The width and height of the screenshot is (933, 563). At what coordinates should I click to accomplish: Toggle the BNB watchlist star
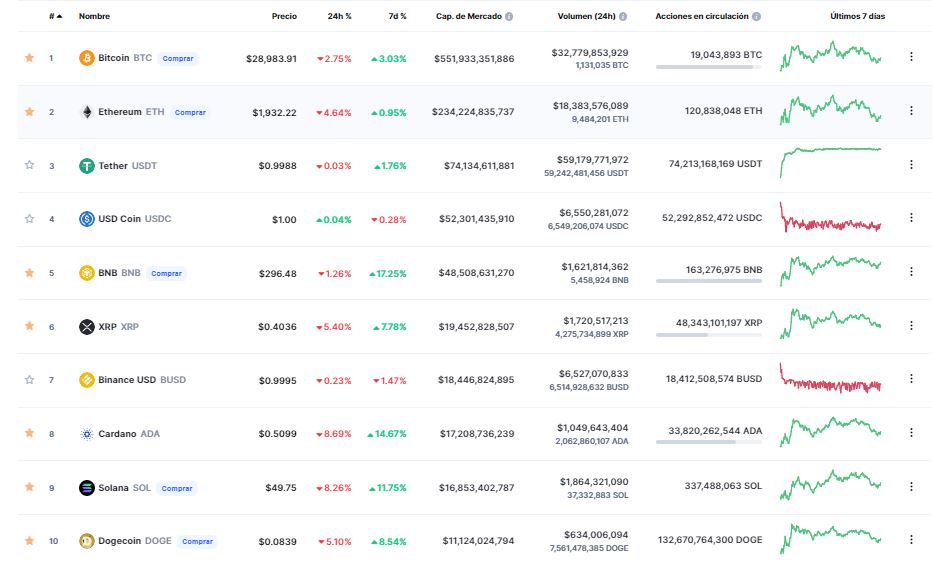pyautogui.click(x=29, y=273)
